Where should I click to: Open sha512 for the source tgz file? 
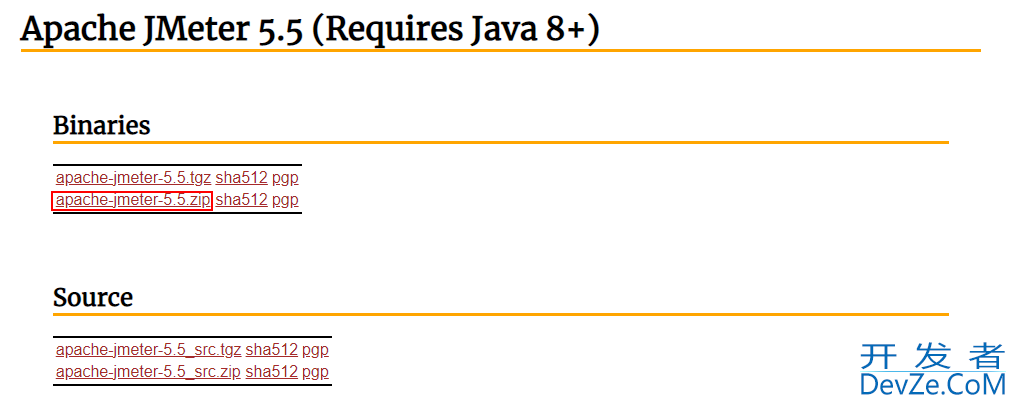pos(271,350)
